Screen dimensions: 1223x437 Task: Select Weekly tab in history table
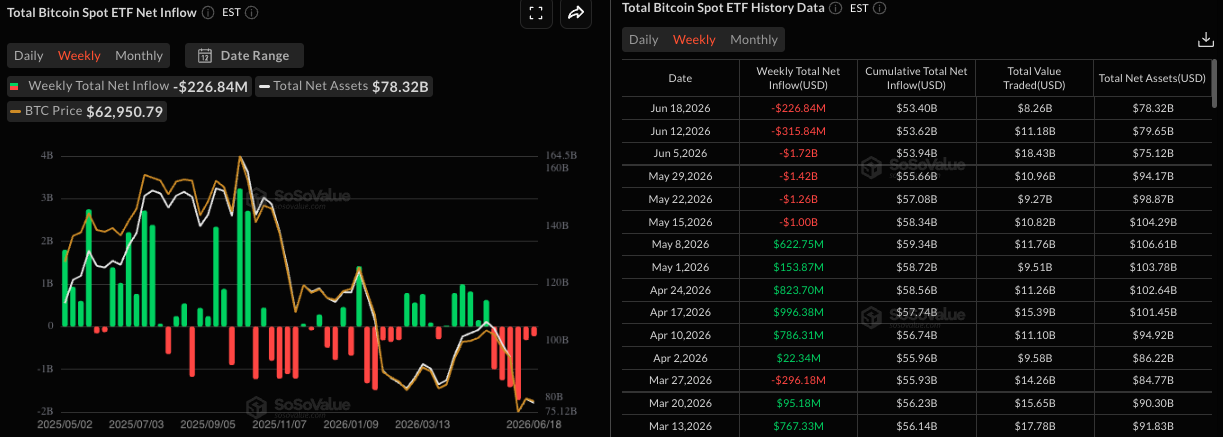[694, 40]
